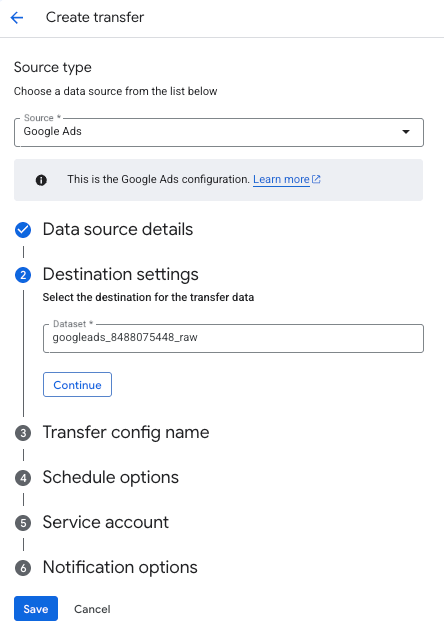This screenshot has width=444, height=633.
Task: Click the external link icon after Learn more
Action: click(x=316, y=179)
